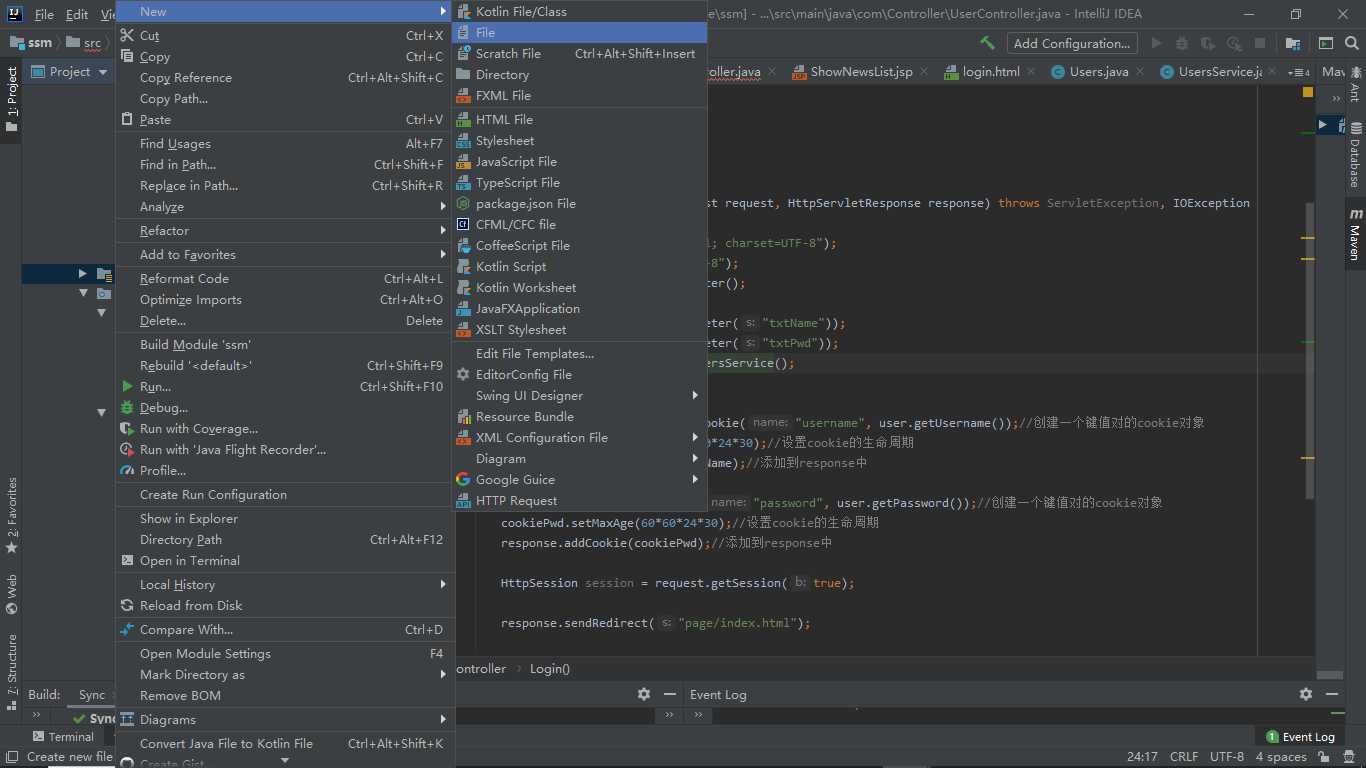The width and height of the screenshot is (1366, 768).
Task: Switch to the login.html editor tab
Action: pos(991,72)
